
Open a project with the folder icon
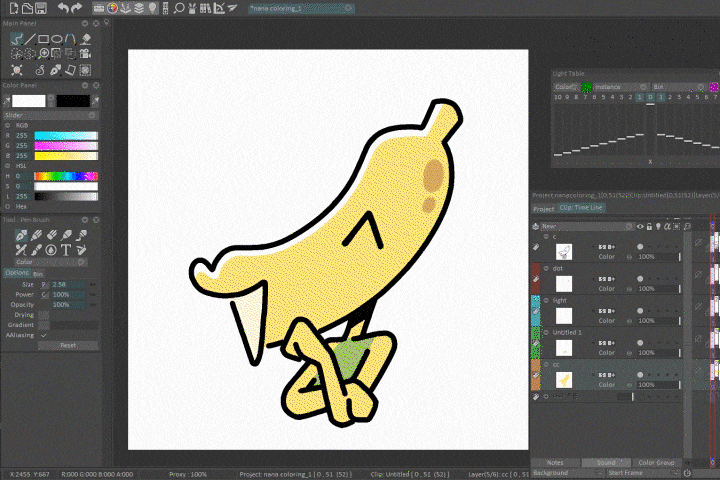click(x=28, y=8)
